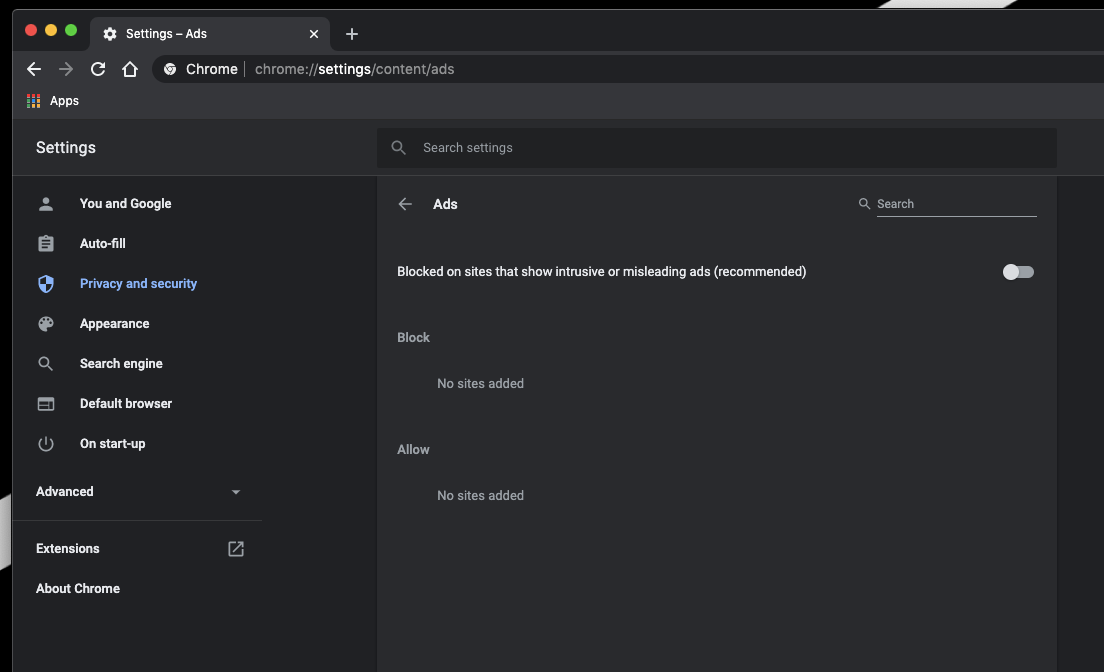The image size is (1104, 672).
Task: Click the Allow section heading
Action: (x=413, y=449)
